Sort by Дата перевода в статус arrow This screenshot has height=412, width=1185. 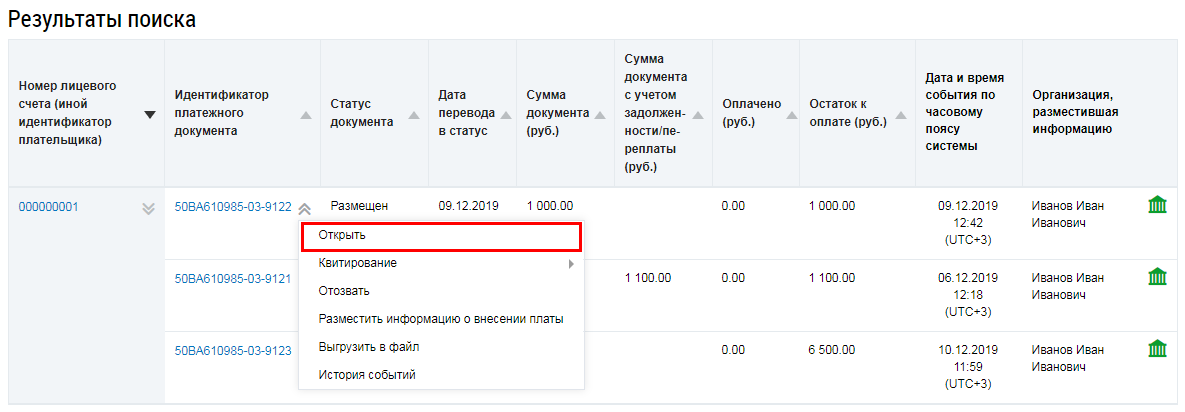(504, 117)
